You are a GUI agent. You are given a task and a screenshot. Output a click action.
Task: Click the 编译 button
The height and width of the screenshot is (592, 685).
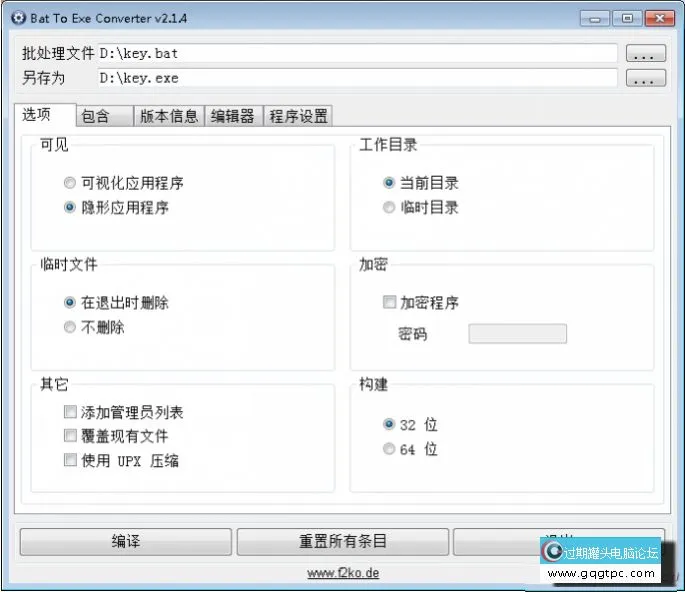126,541
